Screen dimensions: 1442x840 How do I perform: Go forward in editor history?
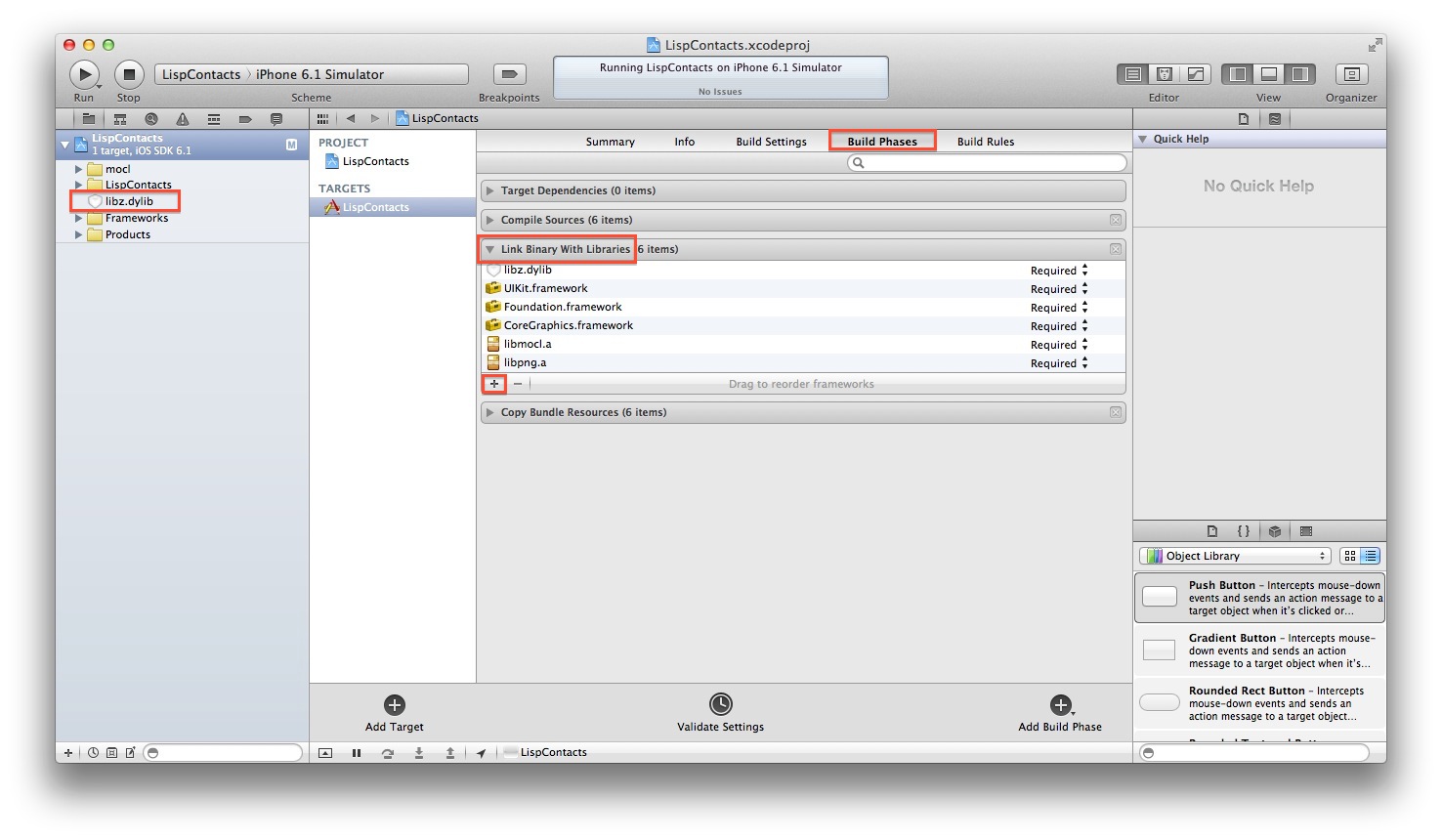374,118
